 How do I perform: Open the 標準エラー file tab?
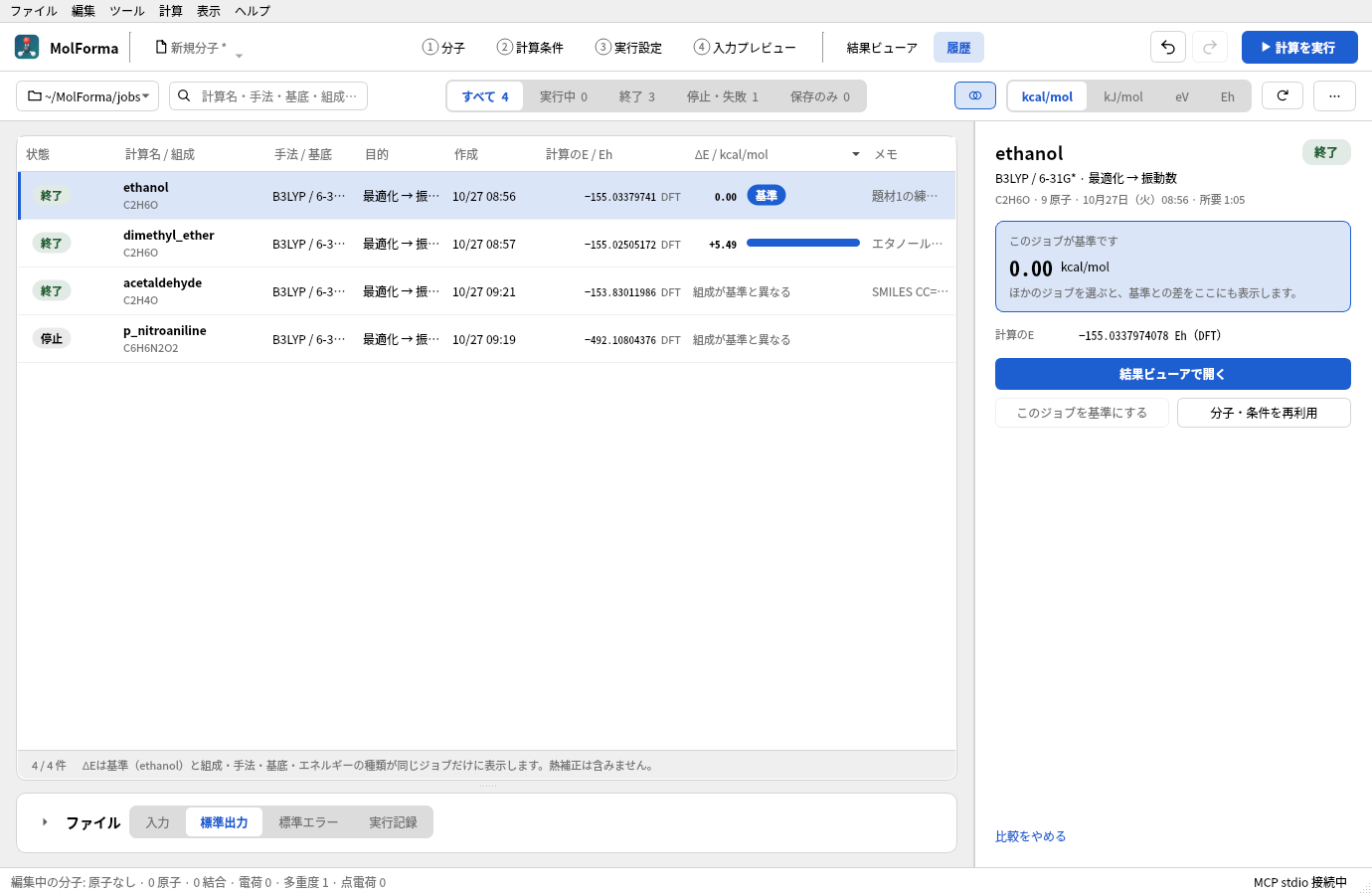tap(308, 822)
